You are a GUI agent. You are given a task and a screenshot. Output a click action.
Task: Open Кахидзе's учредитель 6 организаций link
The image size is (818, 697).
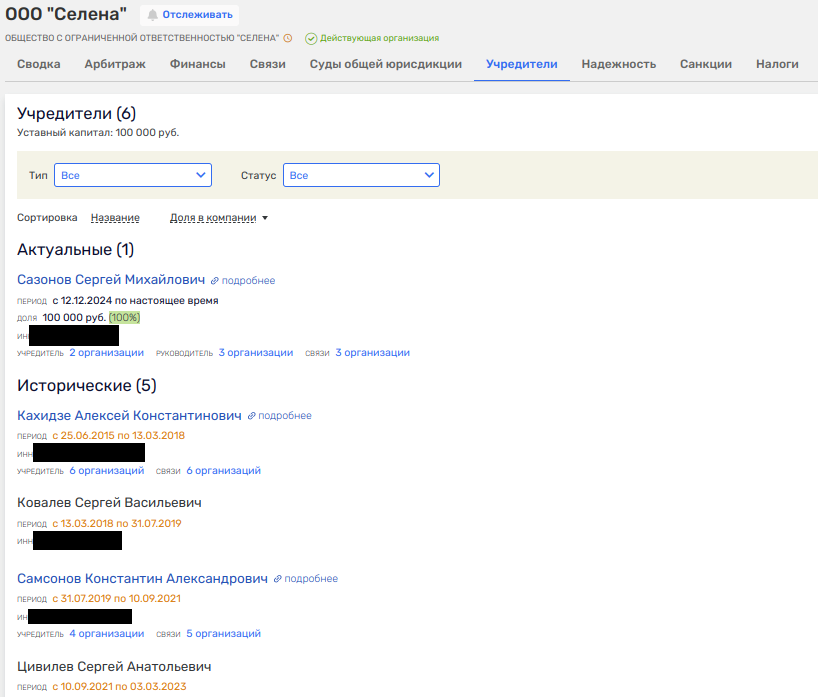pyautogui.click(x=107, y=471)
